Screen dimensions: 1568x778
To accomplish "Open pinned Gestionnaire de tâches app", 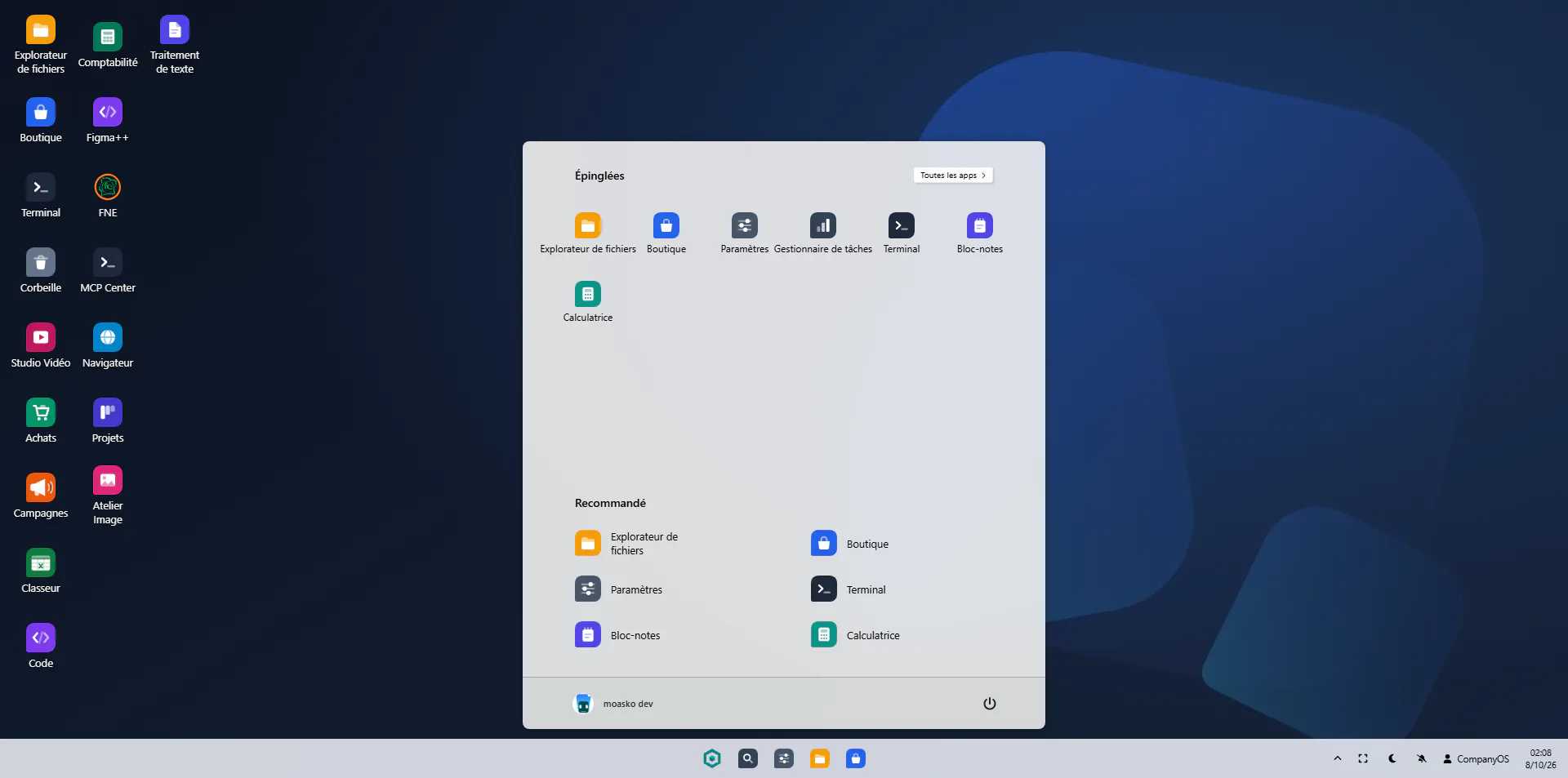I will (822, 233).
